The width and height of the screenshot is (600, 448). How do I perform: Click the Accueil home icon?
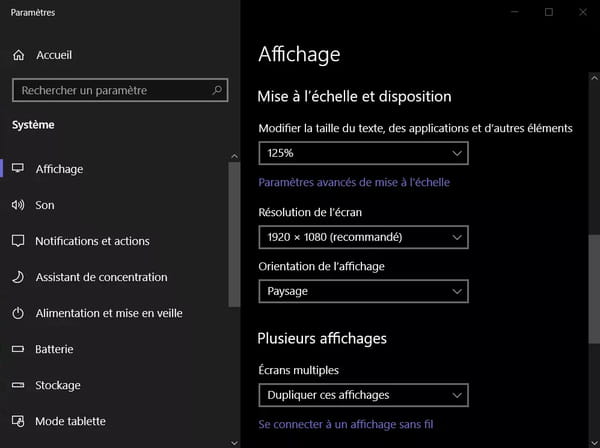(x=18, y=55)
